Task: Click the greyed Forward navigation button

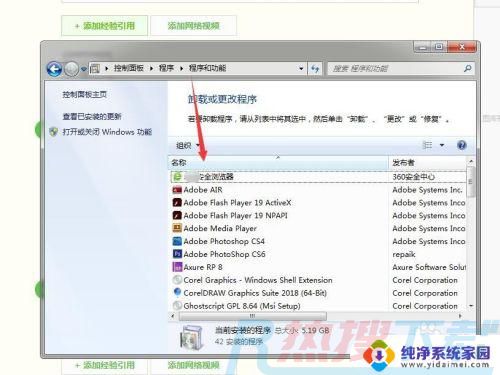Action: (71, 69)
